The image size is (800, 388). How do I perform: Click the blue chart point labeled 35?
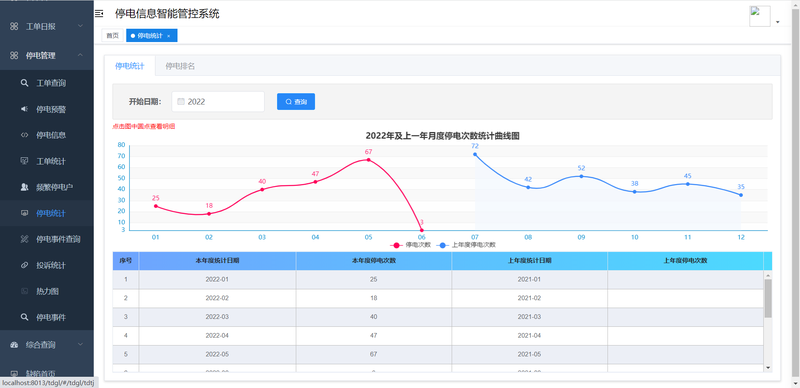pyautogui.click(x=741, y=195)
